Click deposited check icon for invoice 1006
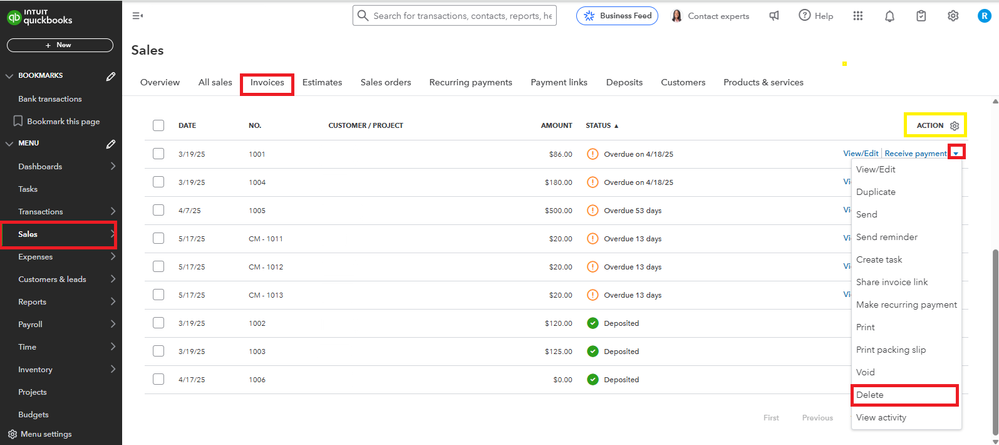 point(593,379)
